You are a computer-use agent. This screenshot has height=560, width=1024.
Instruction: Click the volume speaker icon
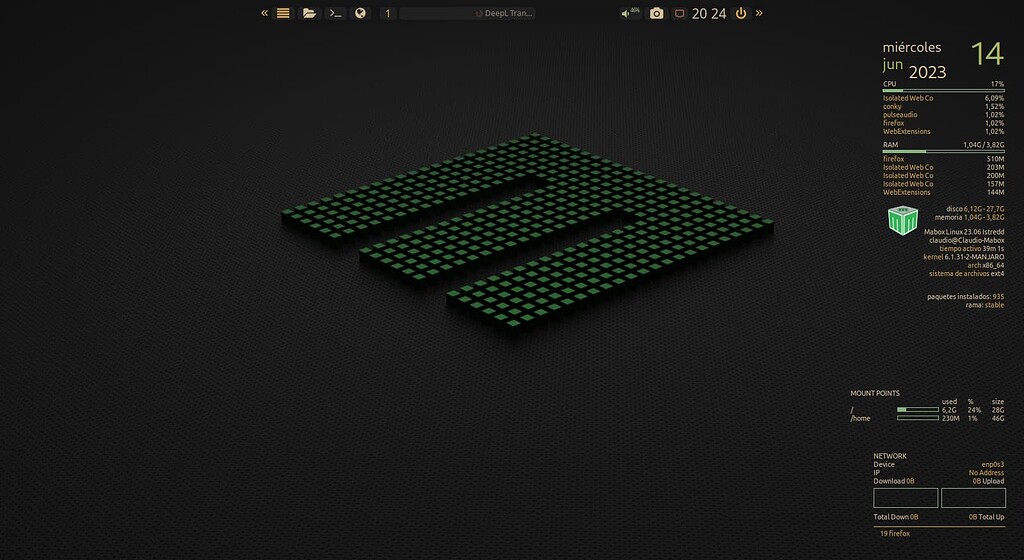click(x=630, y=13)
